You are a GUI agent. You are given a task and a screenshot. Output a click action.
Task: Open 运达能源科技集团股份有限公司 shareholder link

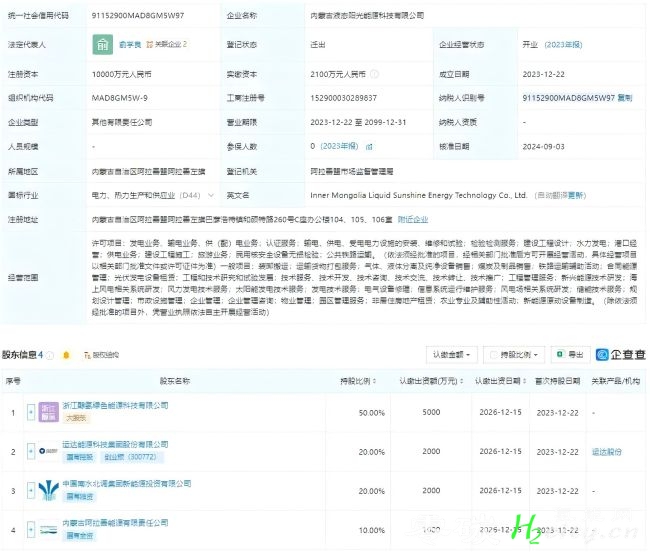[116, 444]
